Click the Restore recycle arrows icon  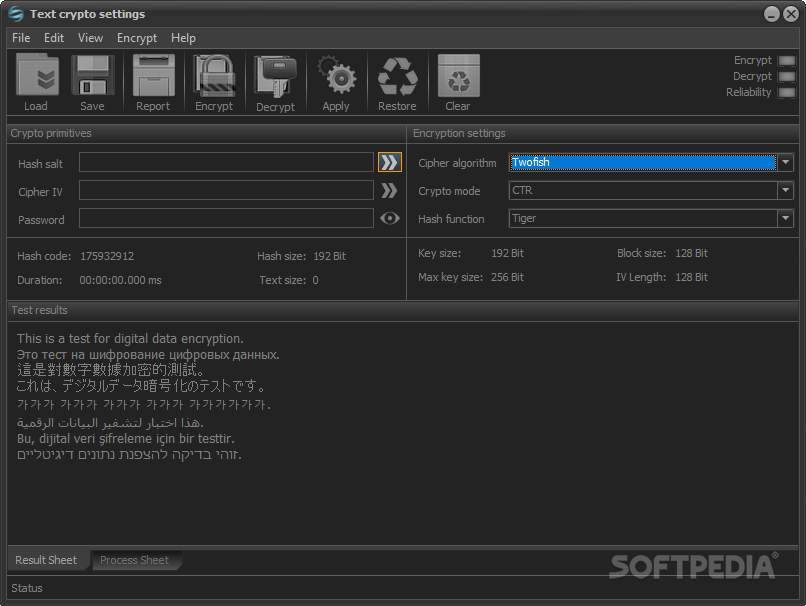(x=397, y=76)
